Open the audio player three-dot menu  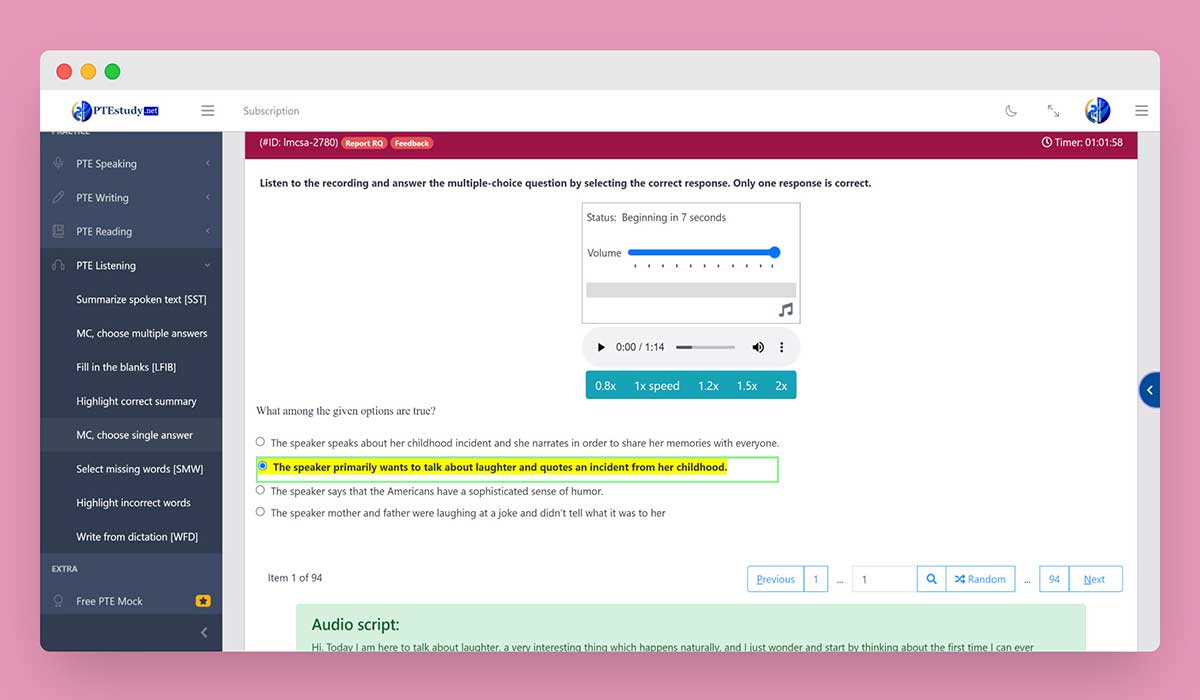pos(782,347)
